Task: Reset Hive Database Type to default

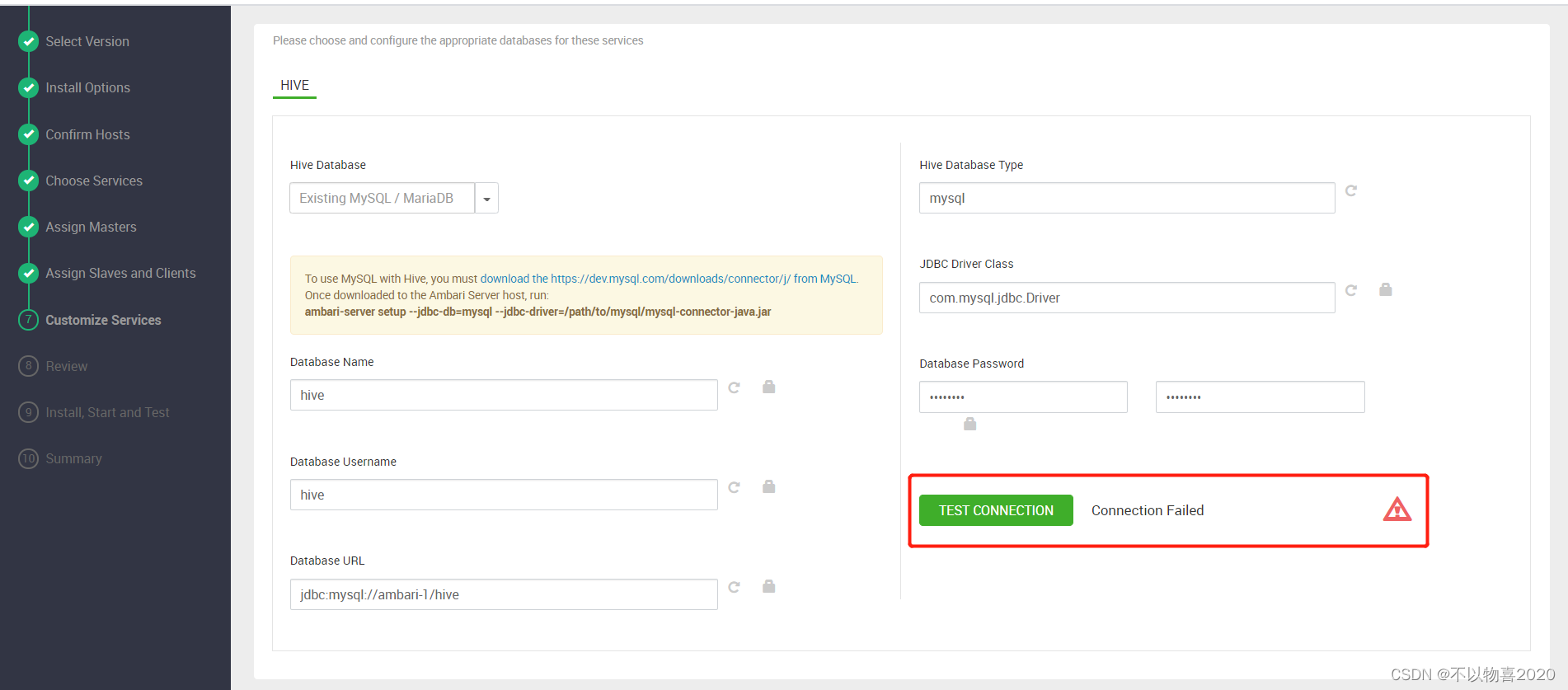Action: tap(1351, 190)
